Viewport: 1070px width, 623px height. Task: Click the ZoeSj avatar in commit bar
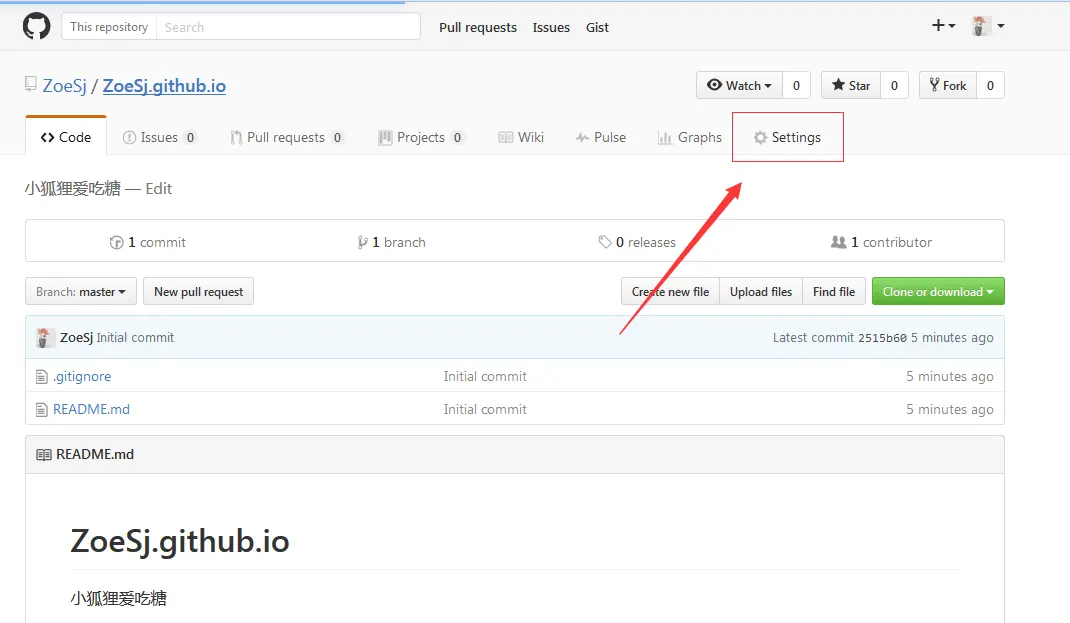pyautogui.click(x=44, y=338)
